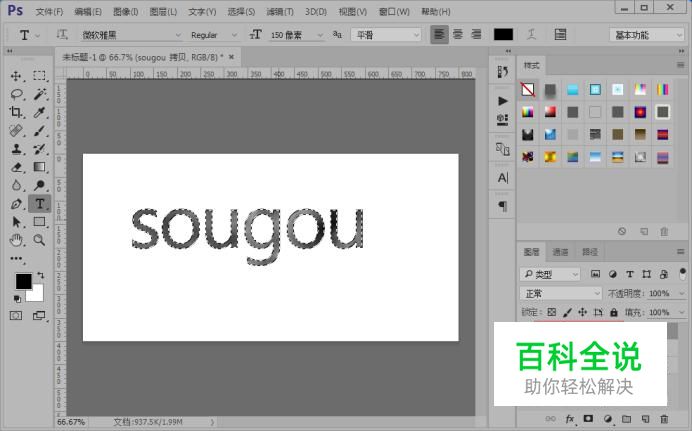Open the 3D menu
692x431 pixels.
(x=316, y=11)
